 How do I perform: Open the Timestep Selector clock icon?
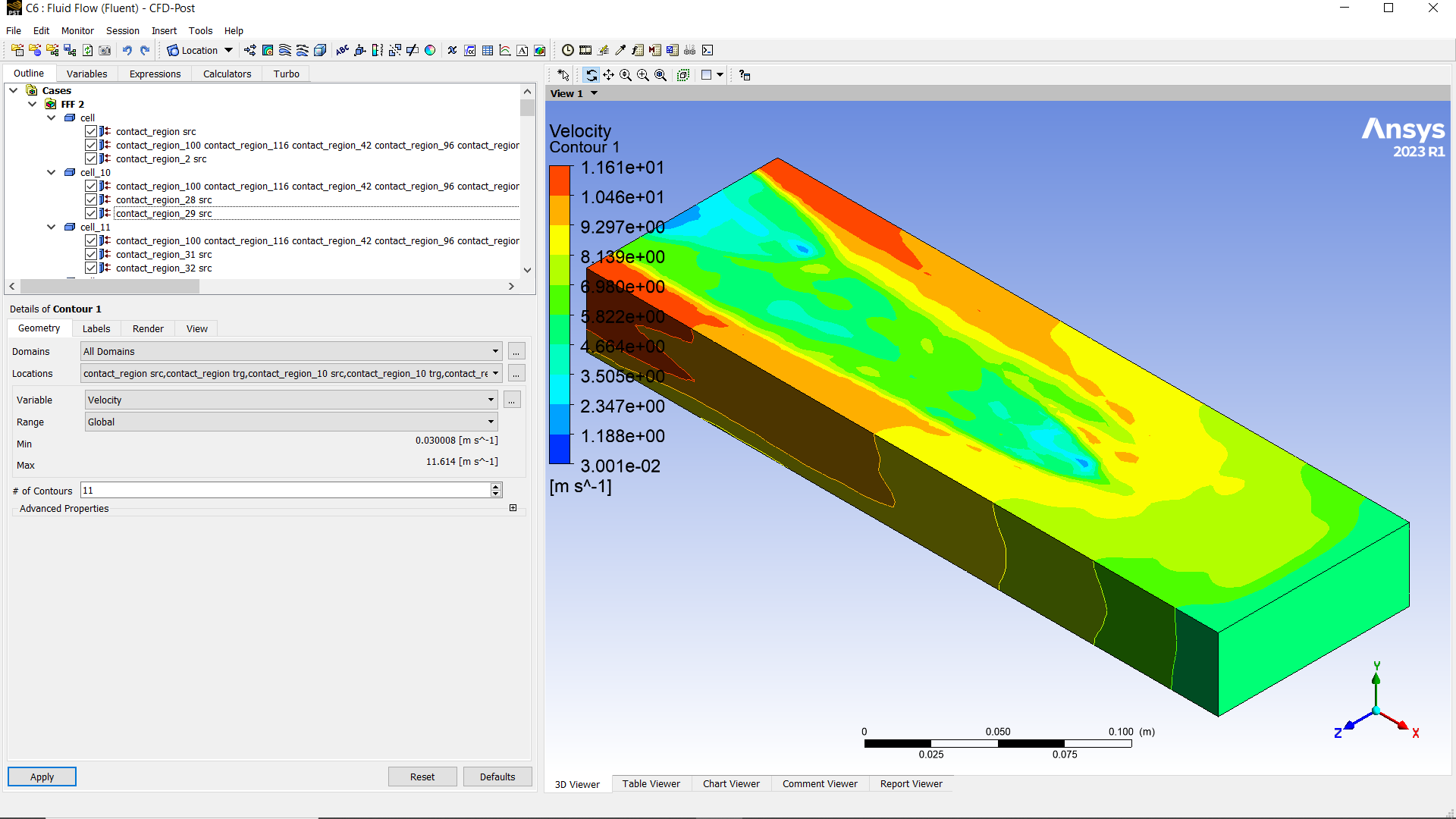pyautogui.click(x=567, y=51)
